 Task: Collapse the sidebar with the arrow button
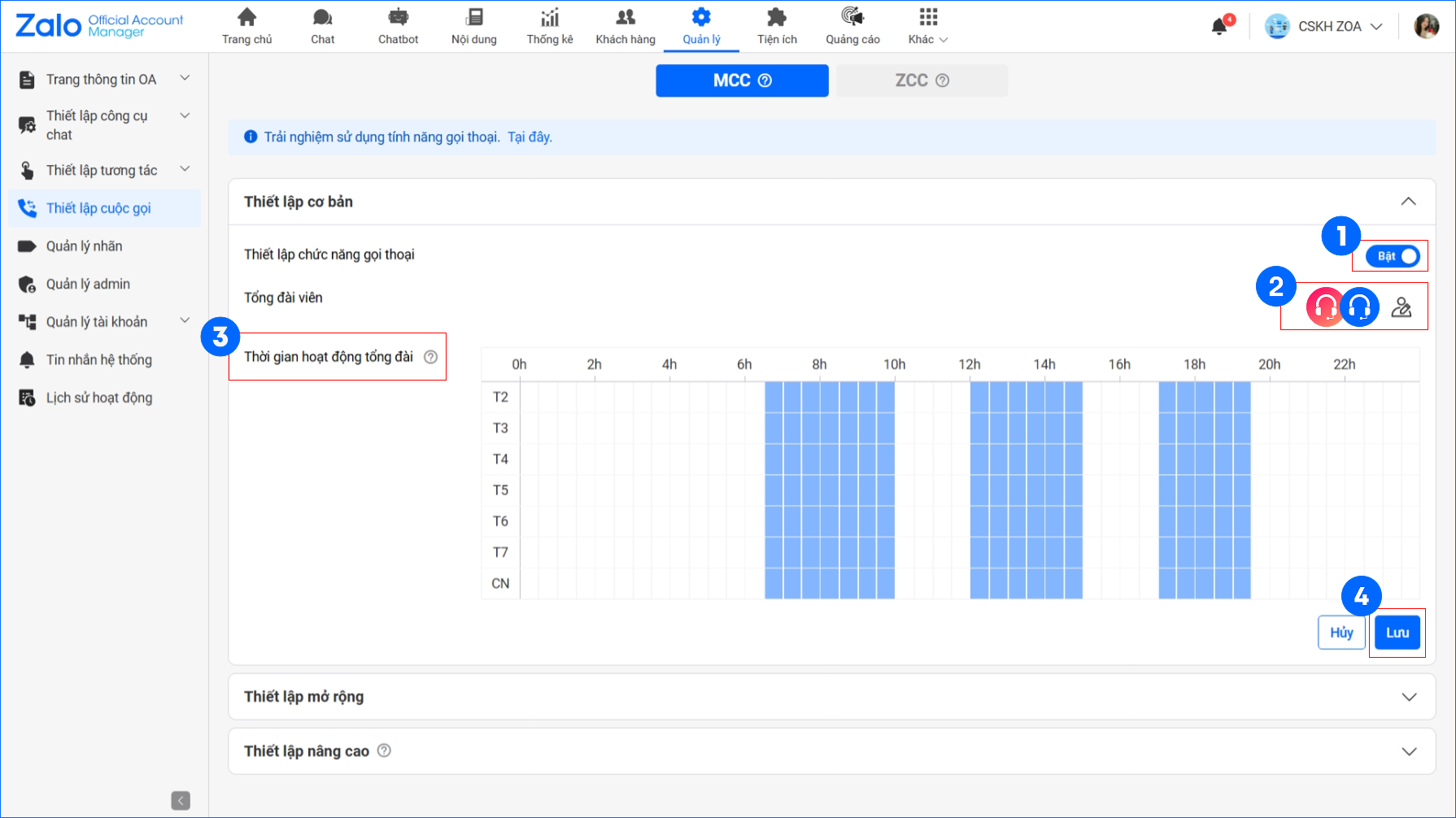pos(181,800)
